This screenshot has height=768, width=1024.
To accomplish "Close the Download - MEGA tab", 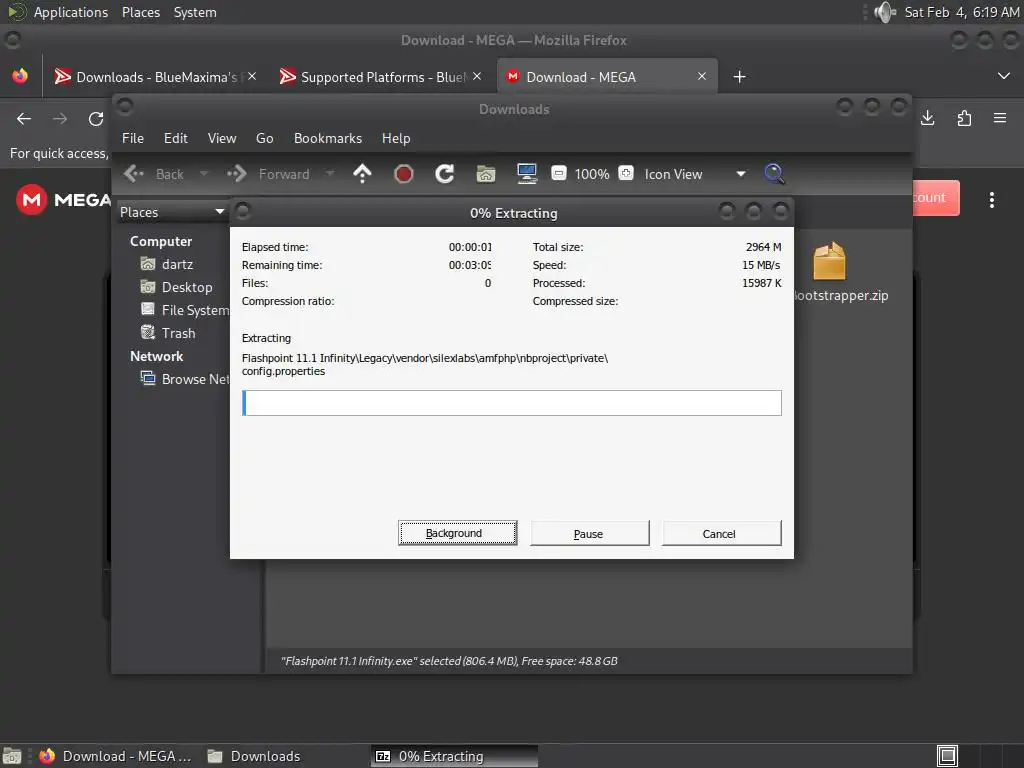I will (x=702, y=76).
